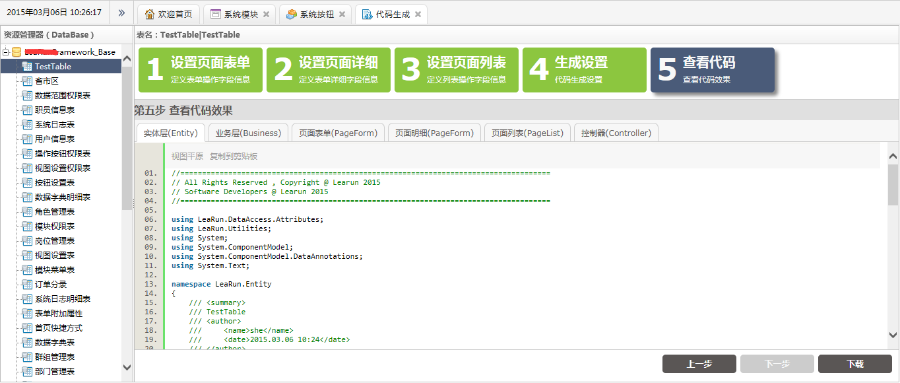Collapse the sidebar with double-arrow icon

[x=121, y=13]
